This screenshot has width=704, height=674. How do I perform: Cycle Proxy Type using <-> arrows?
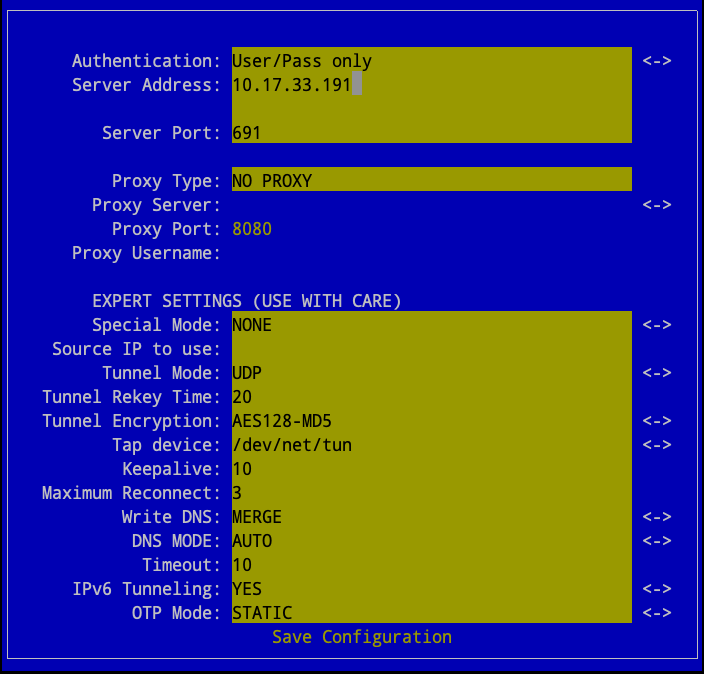[656, 205]
